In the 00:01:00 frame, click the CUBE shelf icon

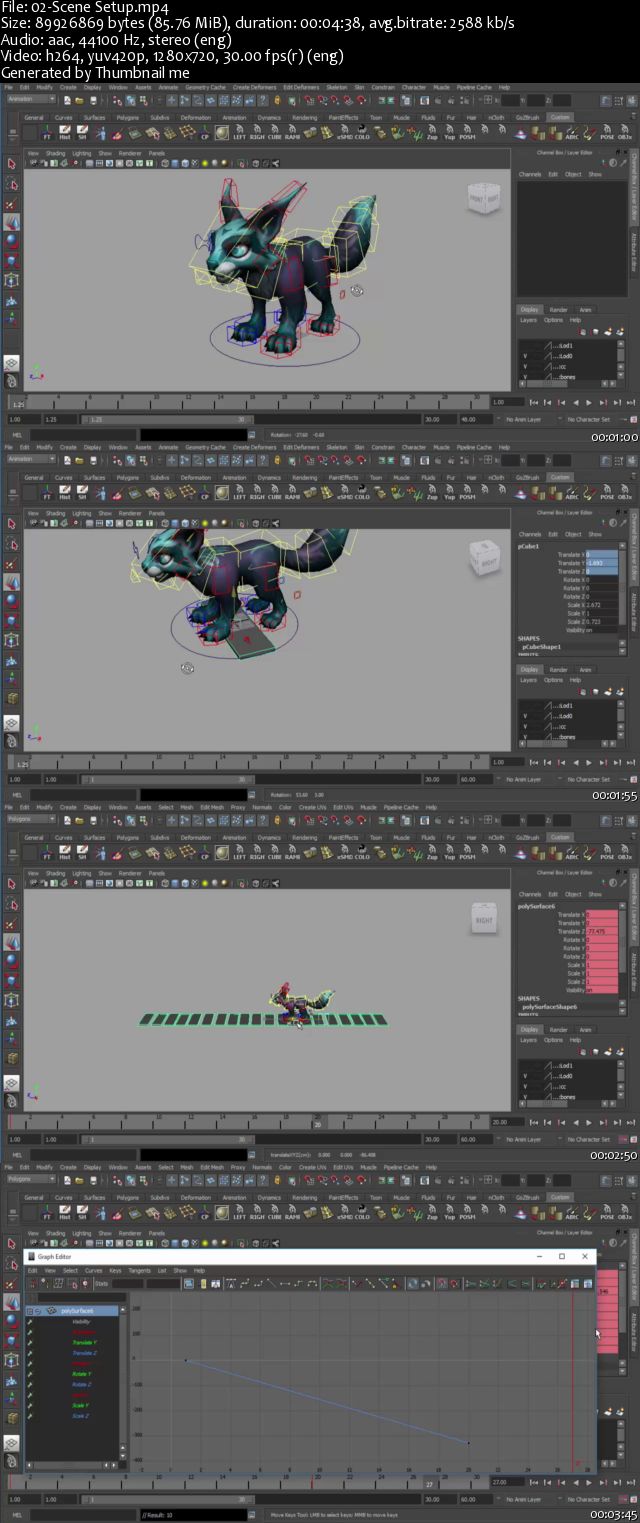coord(275,133)
